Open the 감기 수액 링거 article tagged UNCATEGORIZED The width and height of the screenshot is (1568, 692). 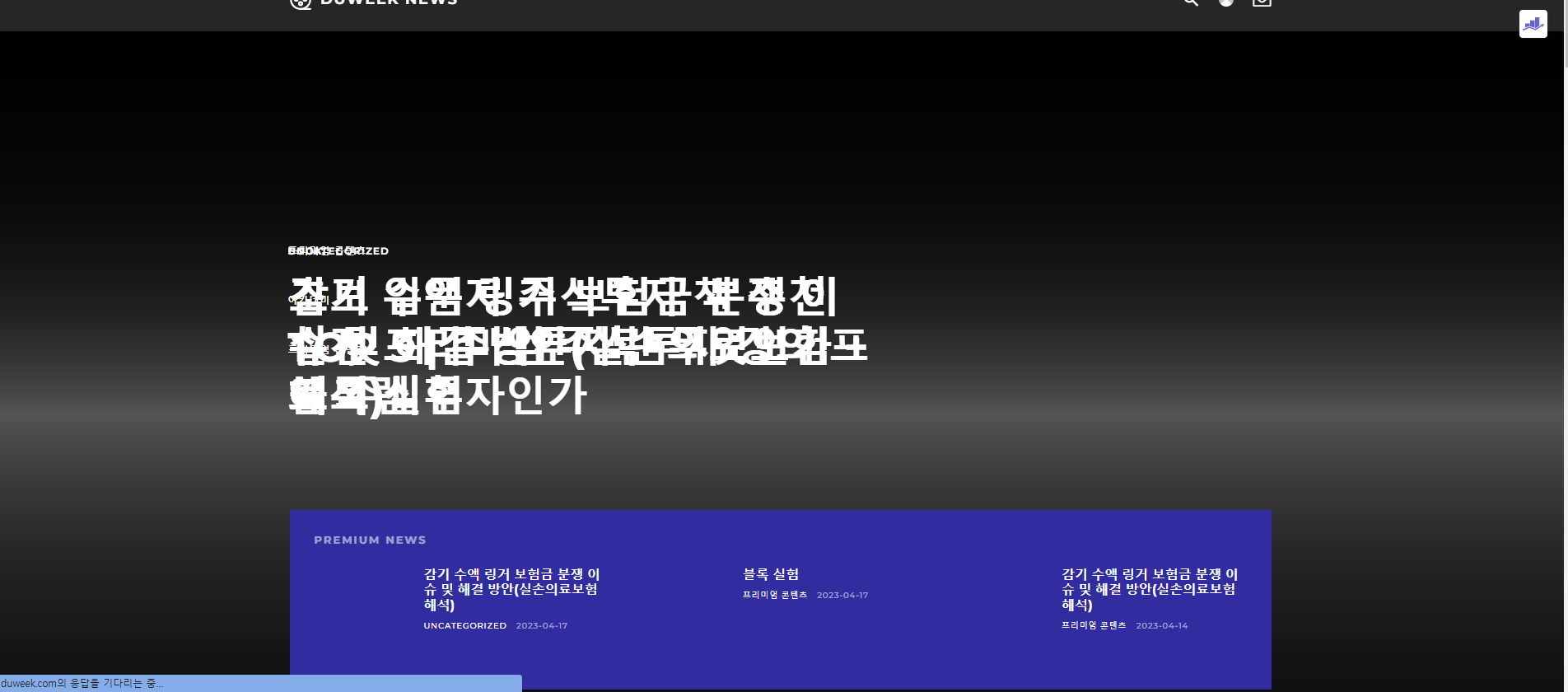[511, 589]
